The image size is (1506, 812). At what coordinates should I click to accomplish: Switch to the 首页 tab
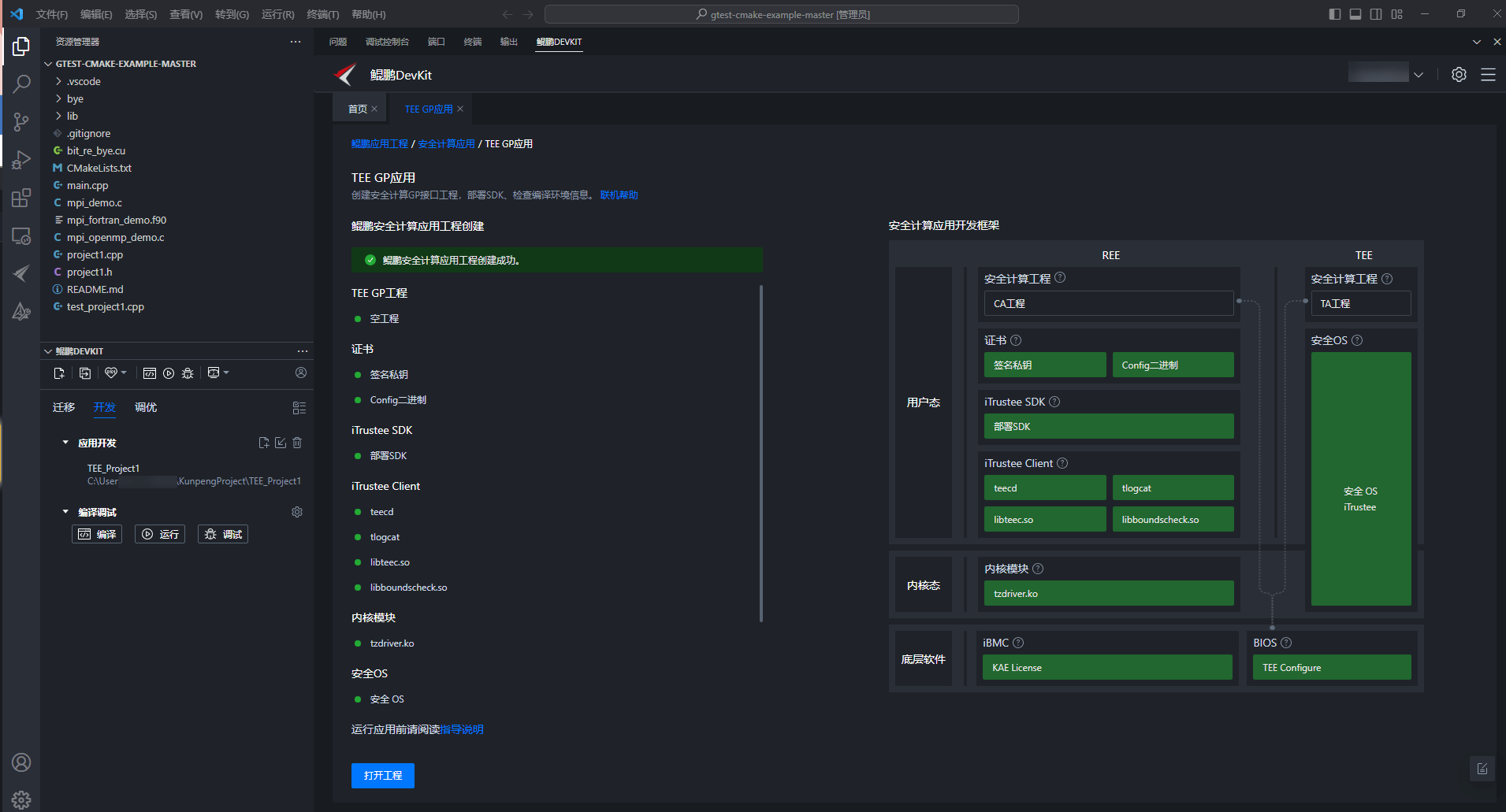pos(358,109)
